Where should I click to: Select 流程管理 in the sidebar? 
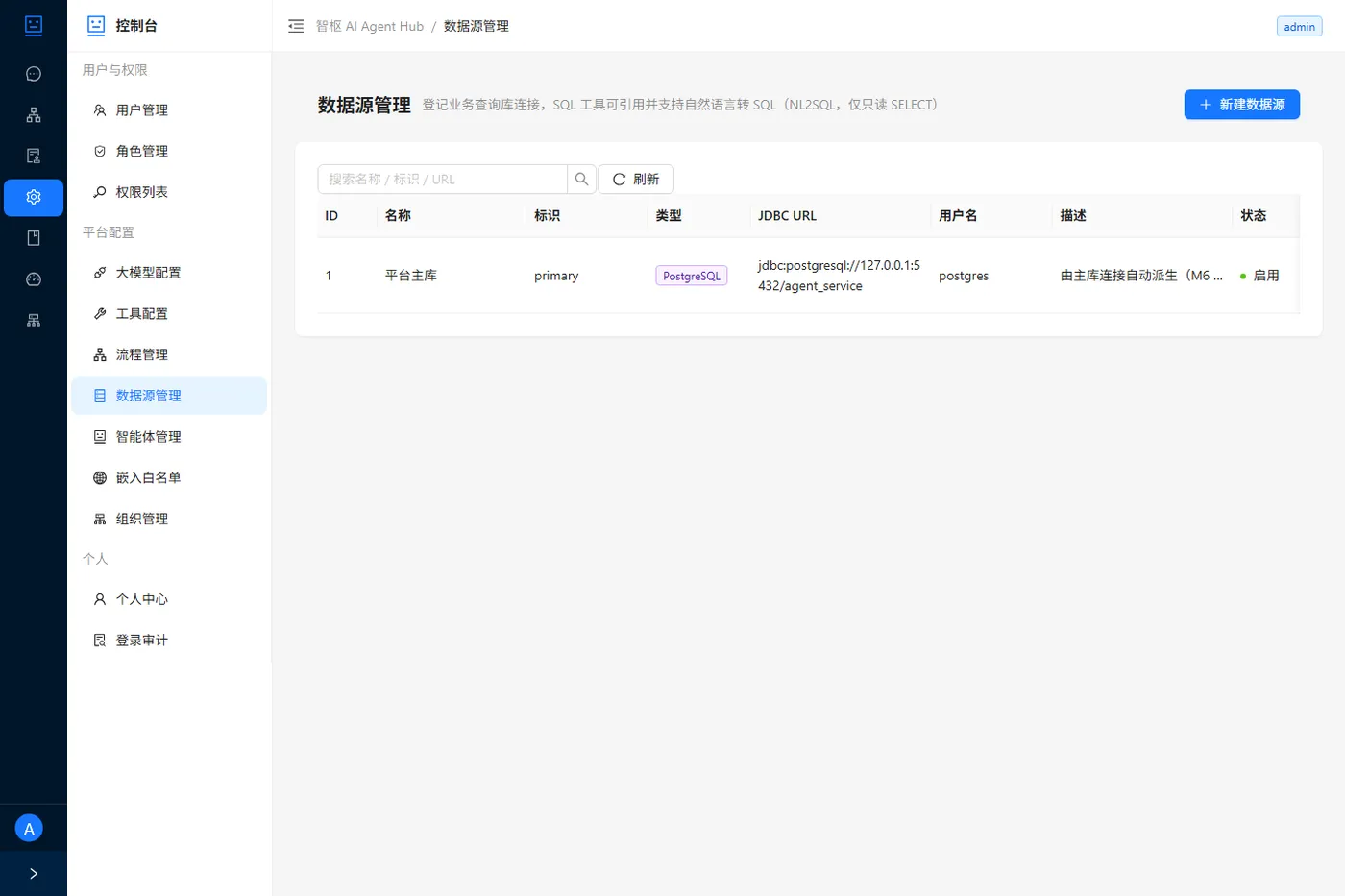pos(169,355)
